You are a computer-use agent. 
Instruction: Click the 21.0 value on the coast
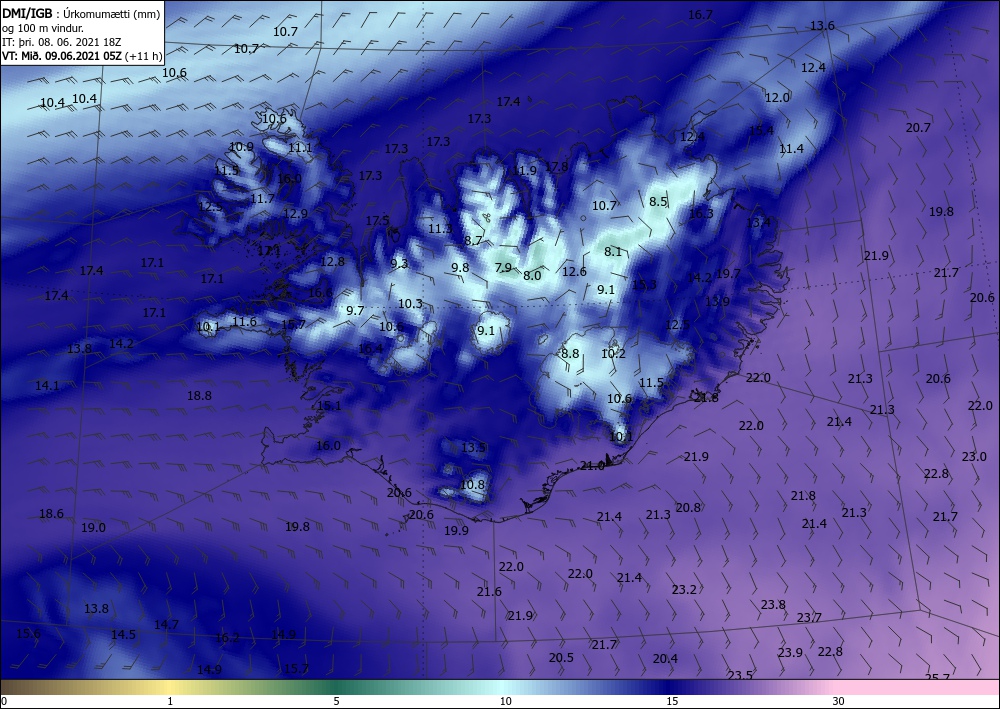tap(591, 466)
